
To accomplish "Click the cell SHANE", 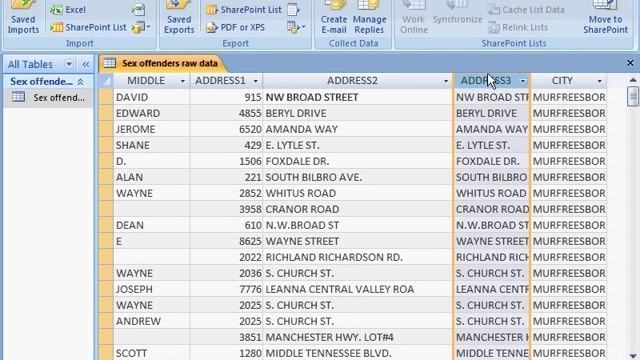I will coord(151,145).
